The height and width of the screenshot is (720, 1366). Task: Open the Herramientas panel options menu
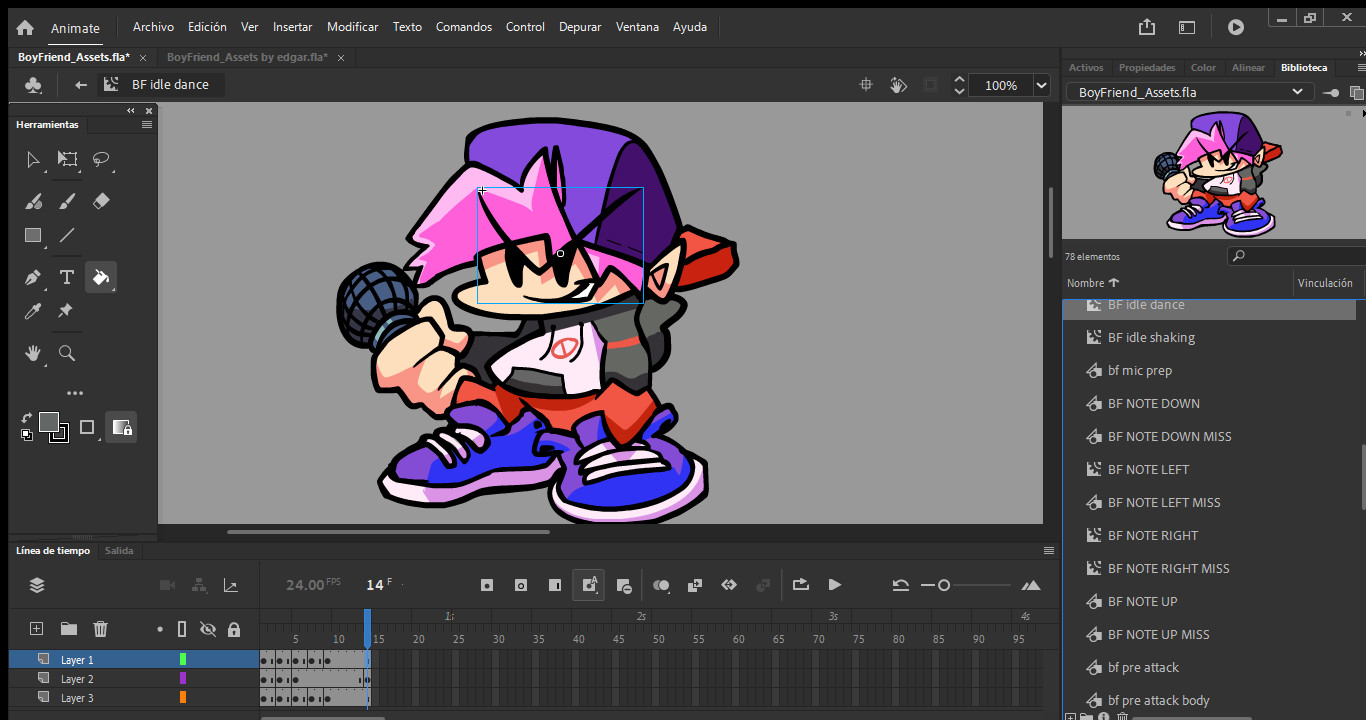point(147,125)
